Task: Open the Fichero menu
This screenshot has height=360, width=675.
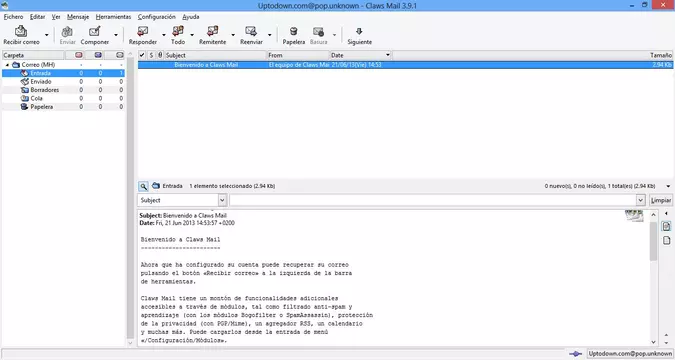Action: (x=13, y=17)
